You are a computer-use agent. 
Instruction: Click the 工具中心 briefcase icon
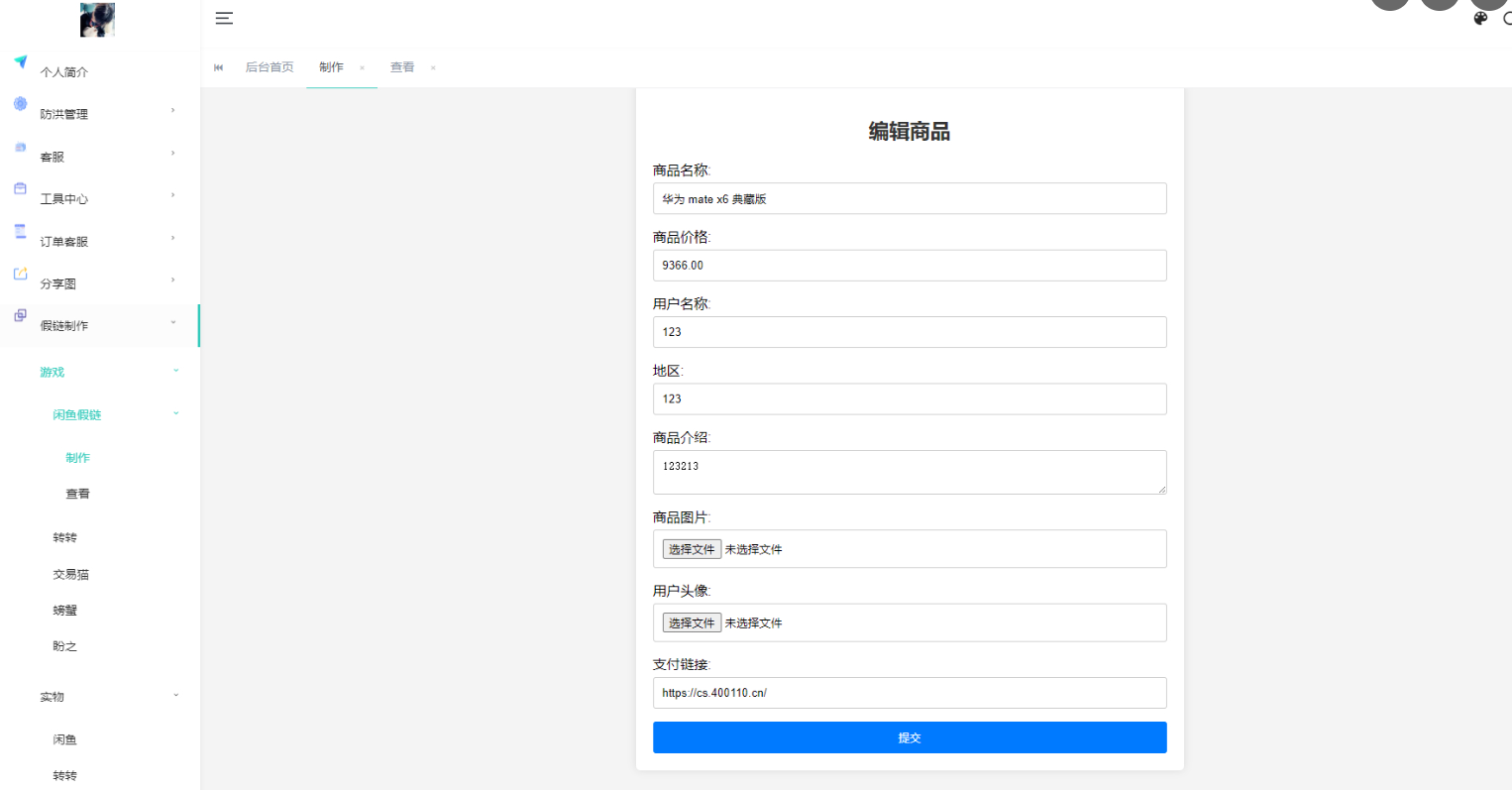[20, 188]
